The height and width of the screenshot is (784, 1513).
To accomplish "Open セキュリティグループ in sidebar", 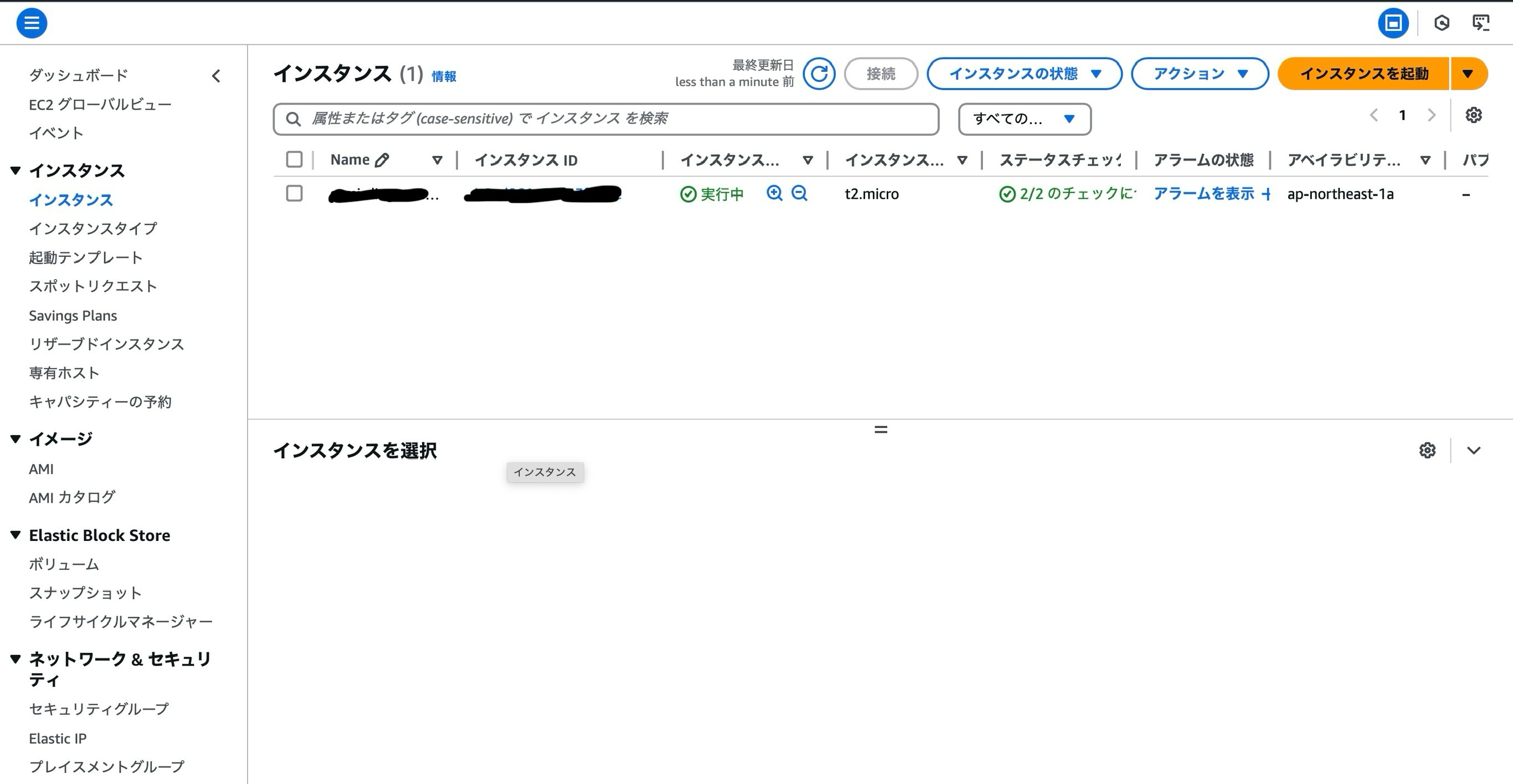I will [x=99, y=709].
